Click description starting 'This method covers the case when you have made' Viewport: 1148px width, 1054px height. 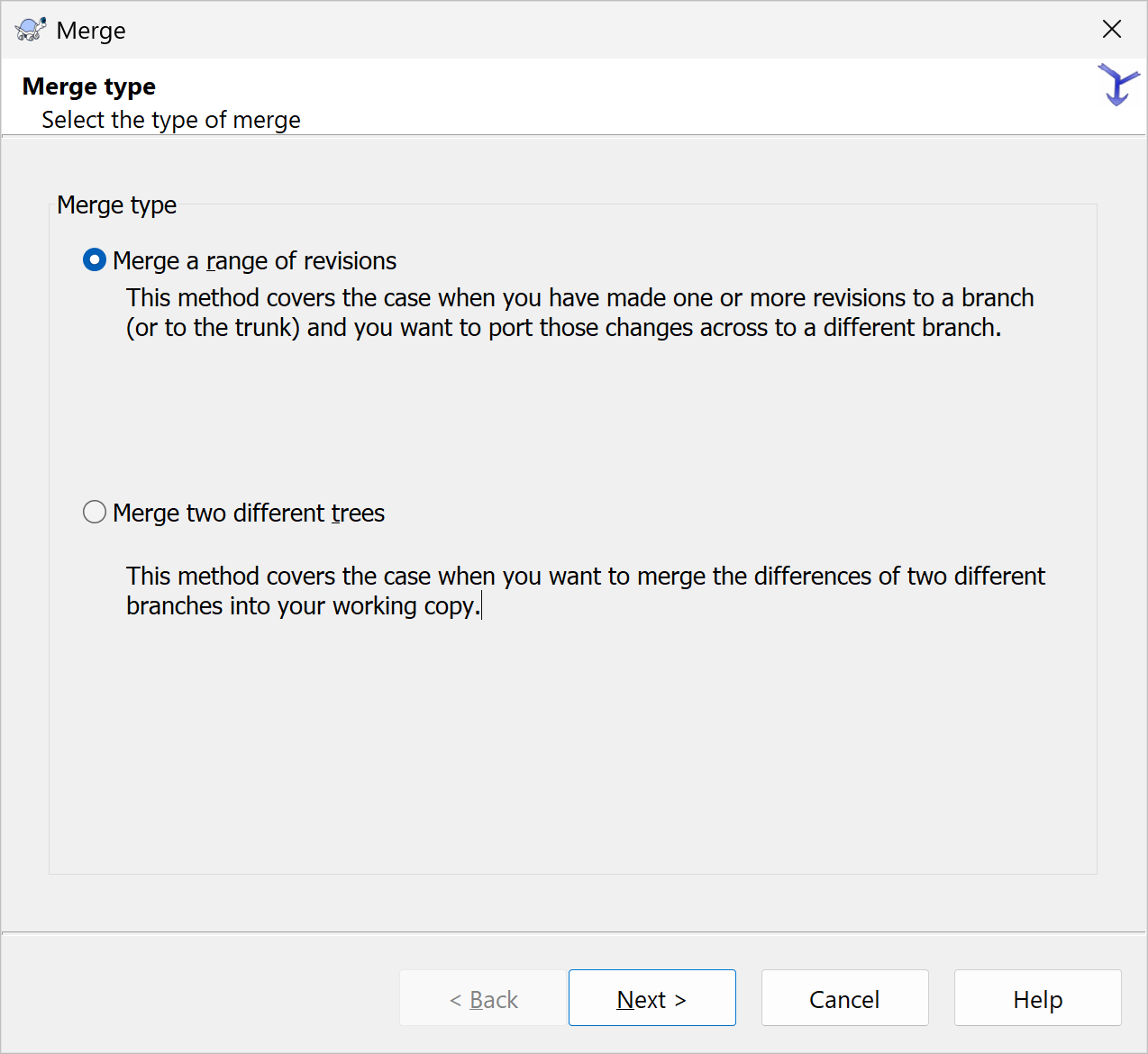pos(580,313)
